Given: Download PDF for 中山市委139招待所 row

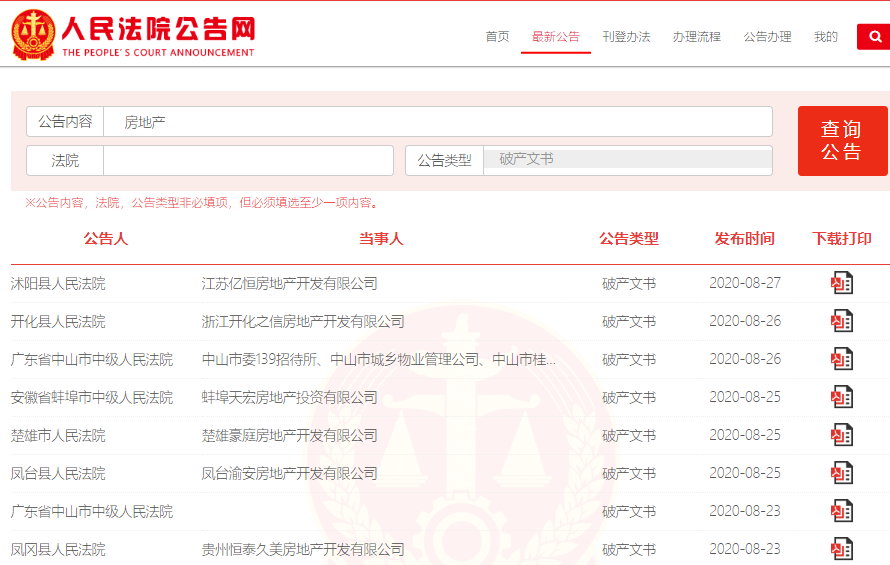Looking at the screenshot, I should [x=842, y=359].
